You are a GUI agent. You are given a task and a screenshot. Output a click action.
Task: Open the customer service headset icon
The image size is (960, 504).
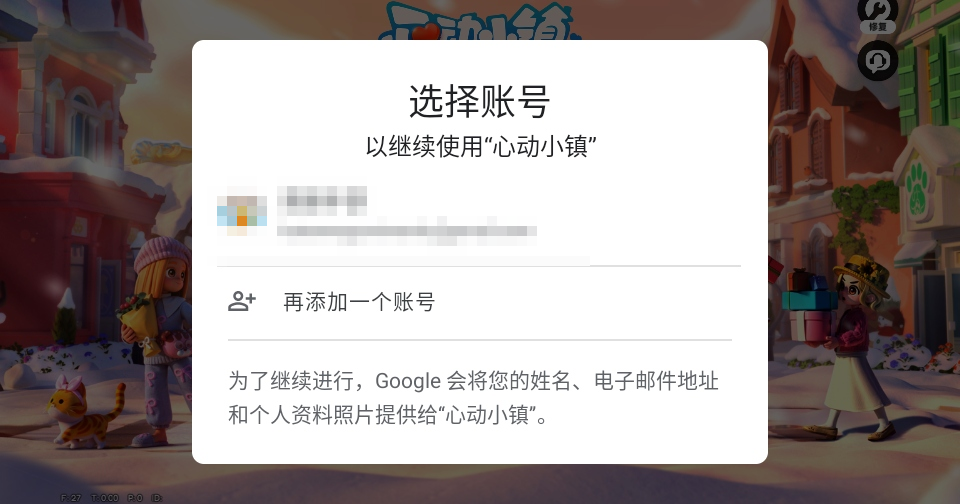point(877,61)
